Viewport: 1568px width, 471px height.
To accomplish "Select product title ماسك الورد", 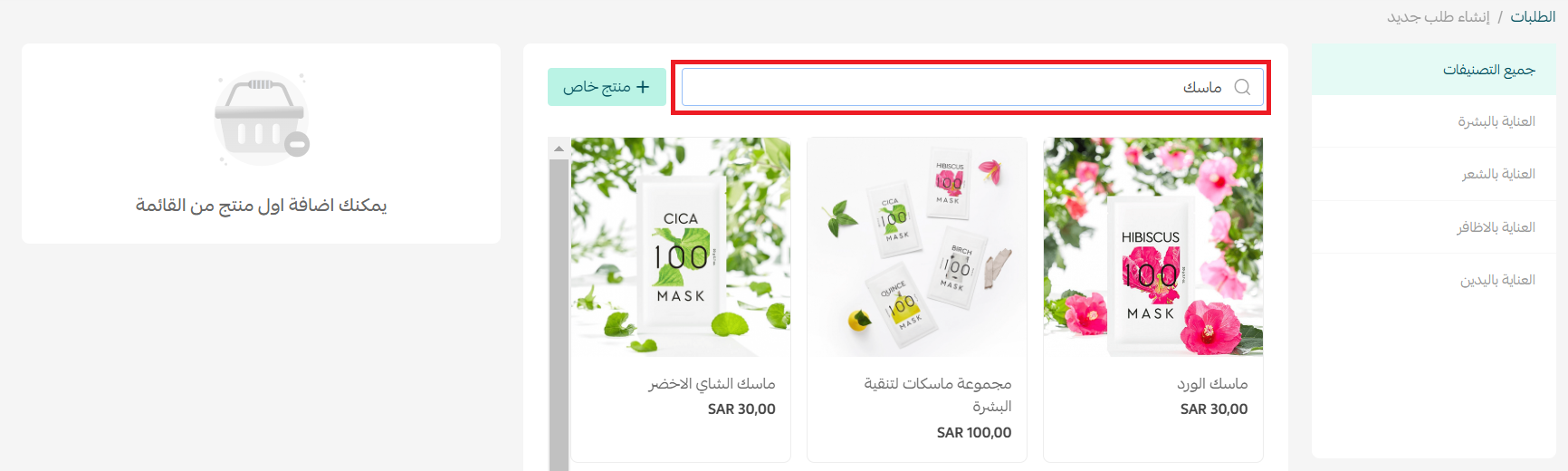I will click(1212, 384).
